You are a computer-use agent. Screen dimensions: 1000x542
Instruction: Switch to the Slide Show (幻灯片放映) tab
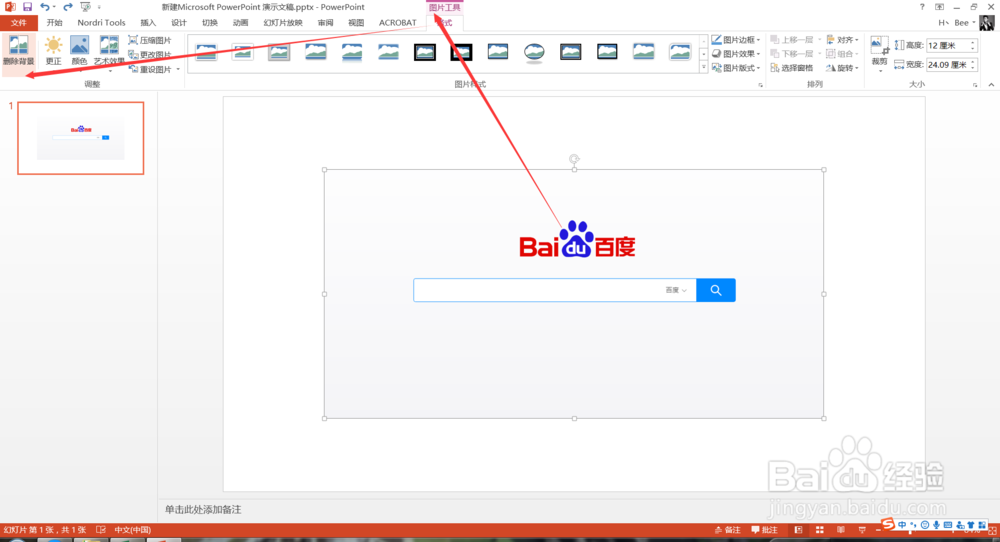coord(283,22)
